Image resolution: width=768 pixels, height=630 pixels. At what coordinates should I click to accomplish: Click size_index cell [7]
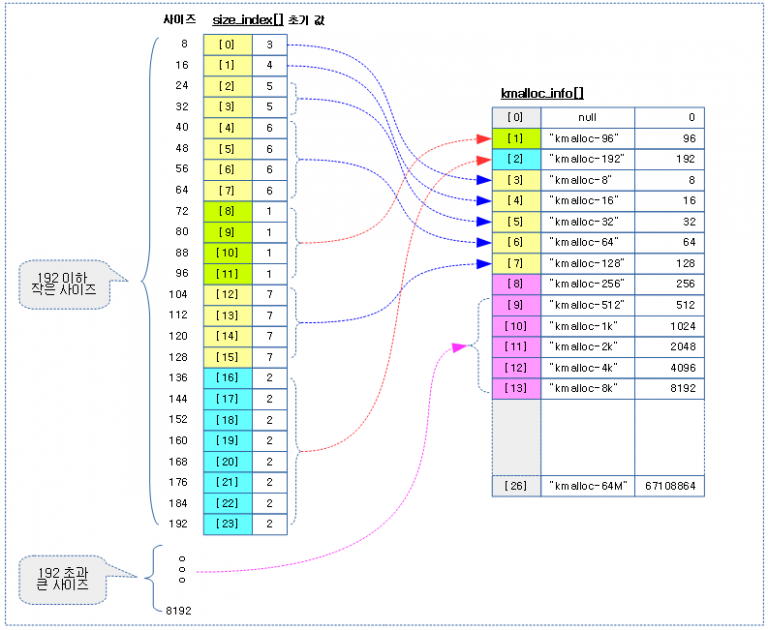228,191
